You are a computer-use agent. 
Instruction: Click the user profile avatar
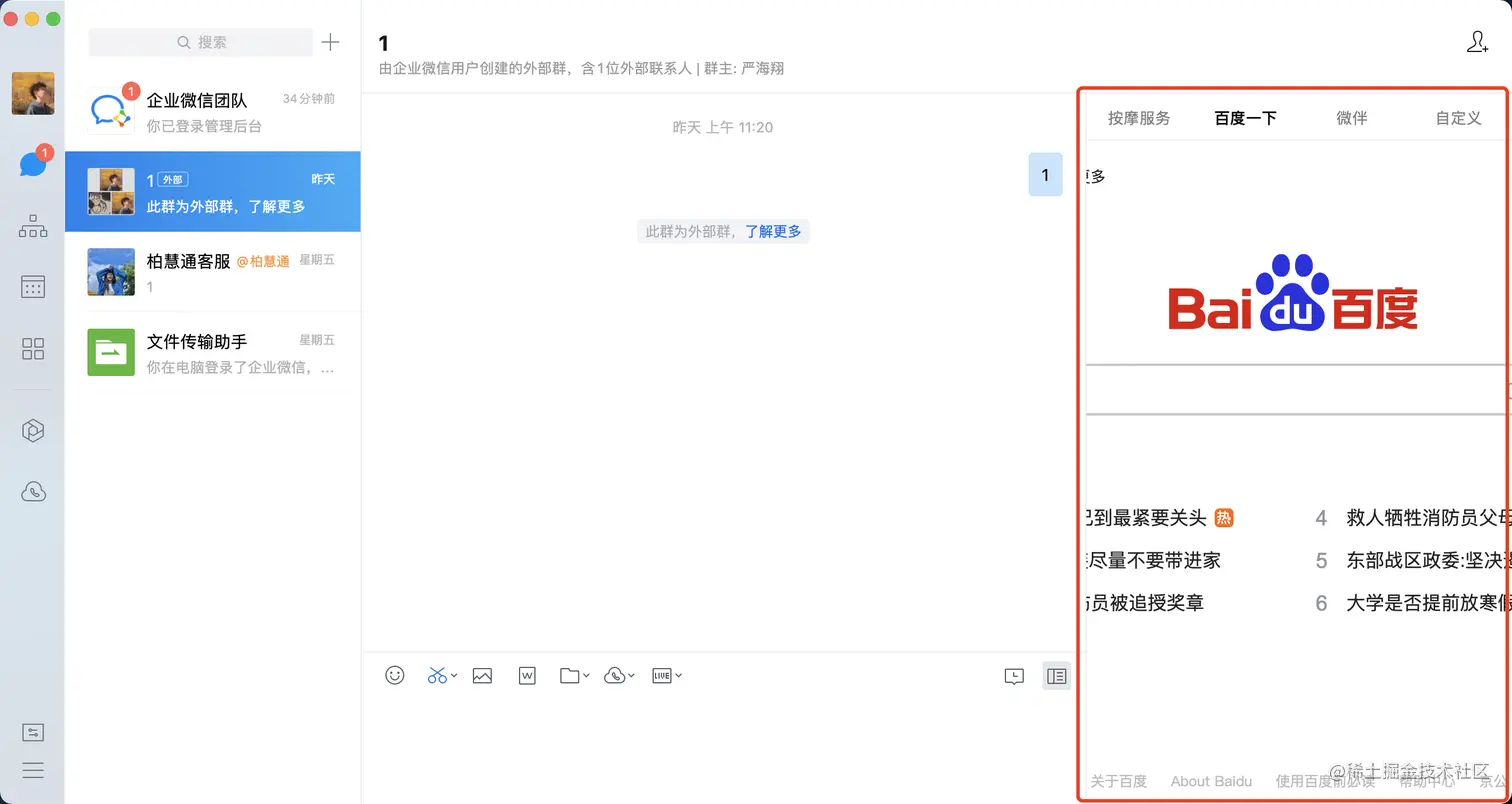(33, 93)
